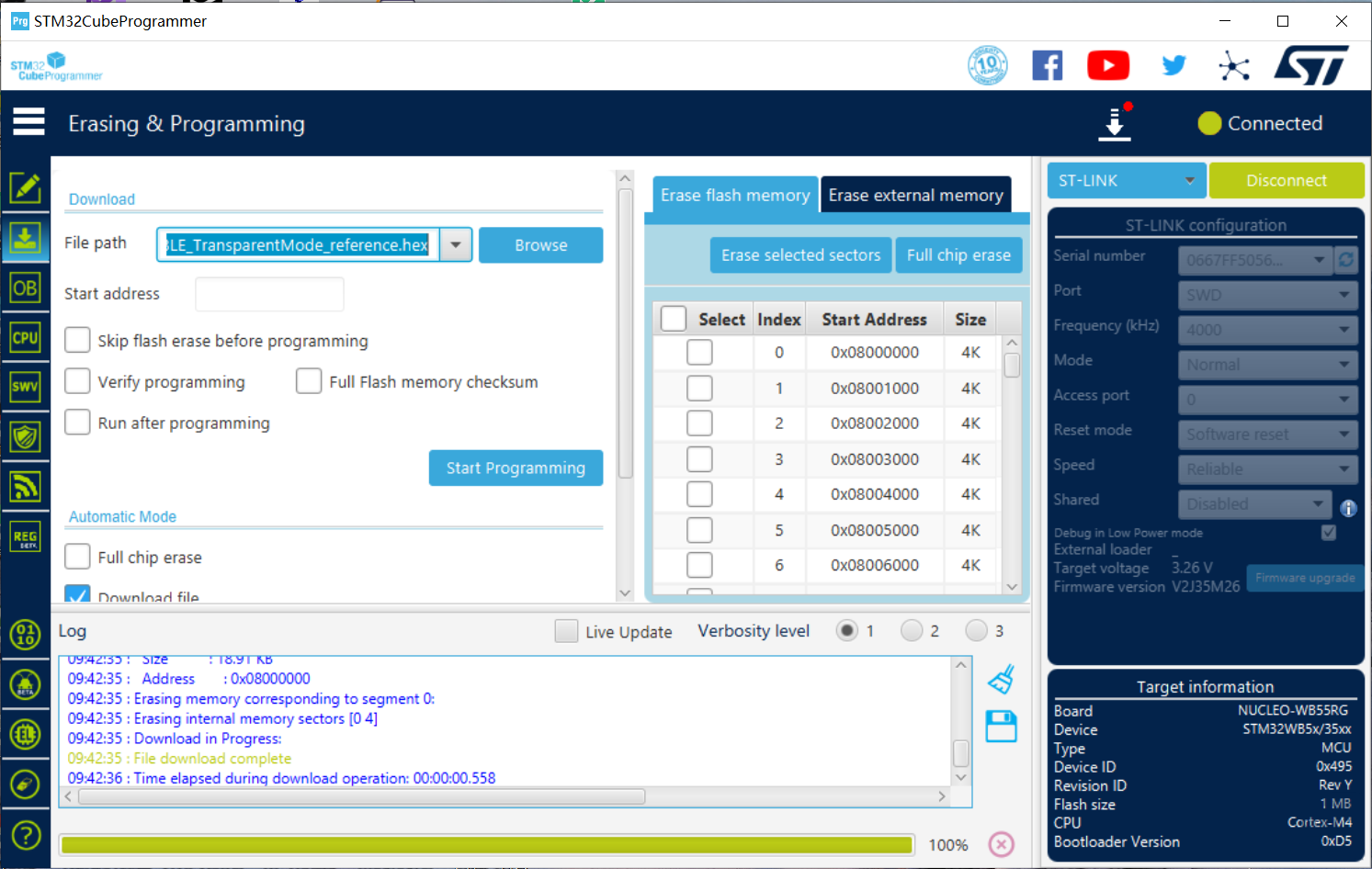Enable Verify programming checkbox
Viewport: 1372px width, 869px height.
point(77,381)
